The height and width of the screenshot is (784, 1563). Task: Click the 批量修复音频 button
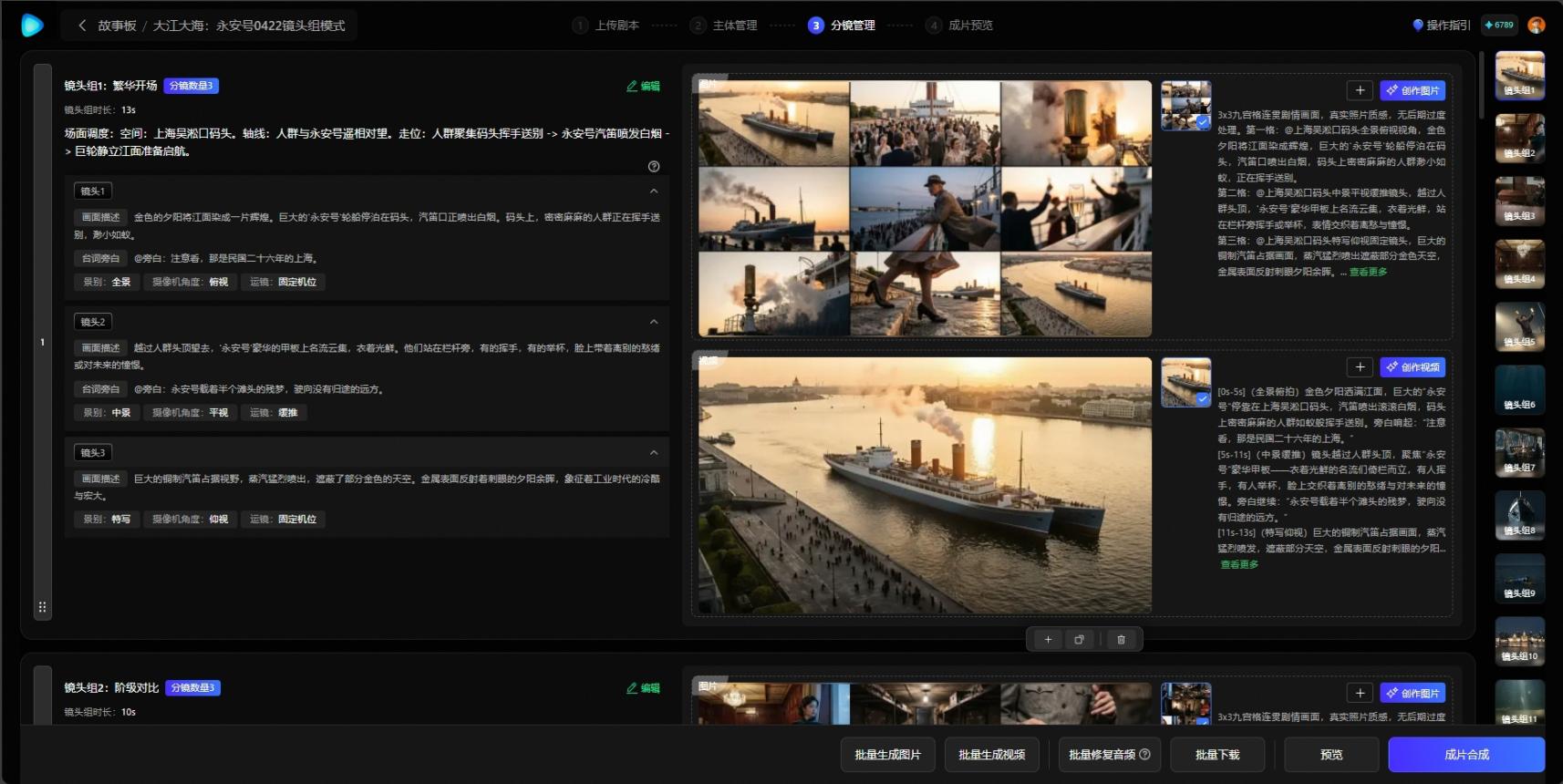1110,755
